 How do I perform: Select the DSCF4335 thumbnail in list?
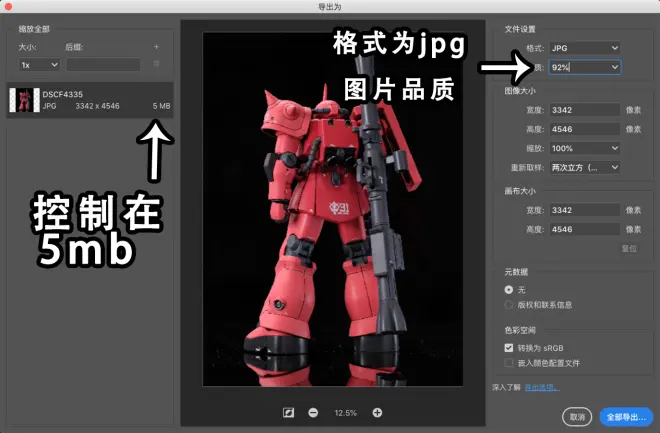click(24, 100)
